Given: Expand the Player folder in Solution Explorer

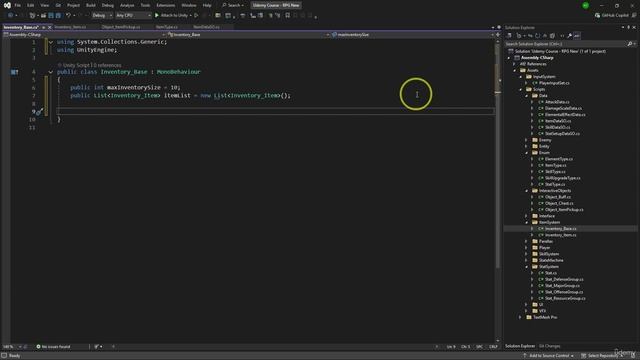Looking at the screenshot, I should pos(527,248).
